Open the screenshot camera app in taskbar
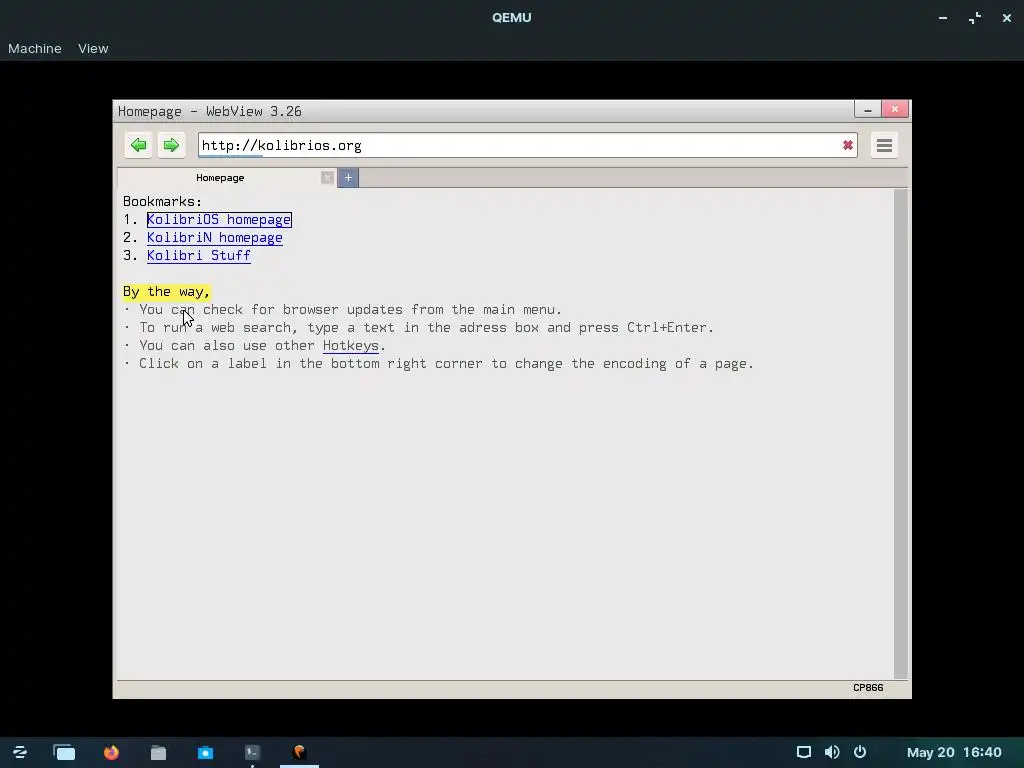1024x768 pixels. (205, 752)
